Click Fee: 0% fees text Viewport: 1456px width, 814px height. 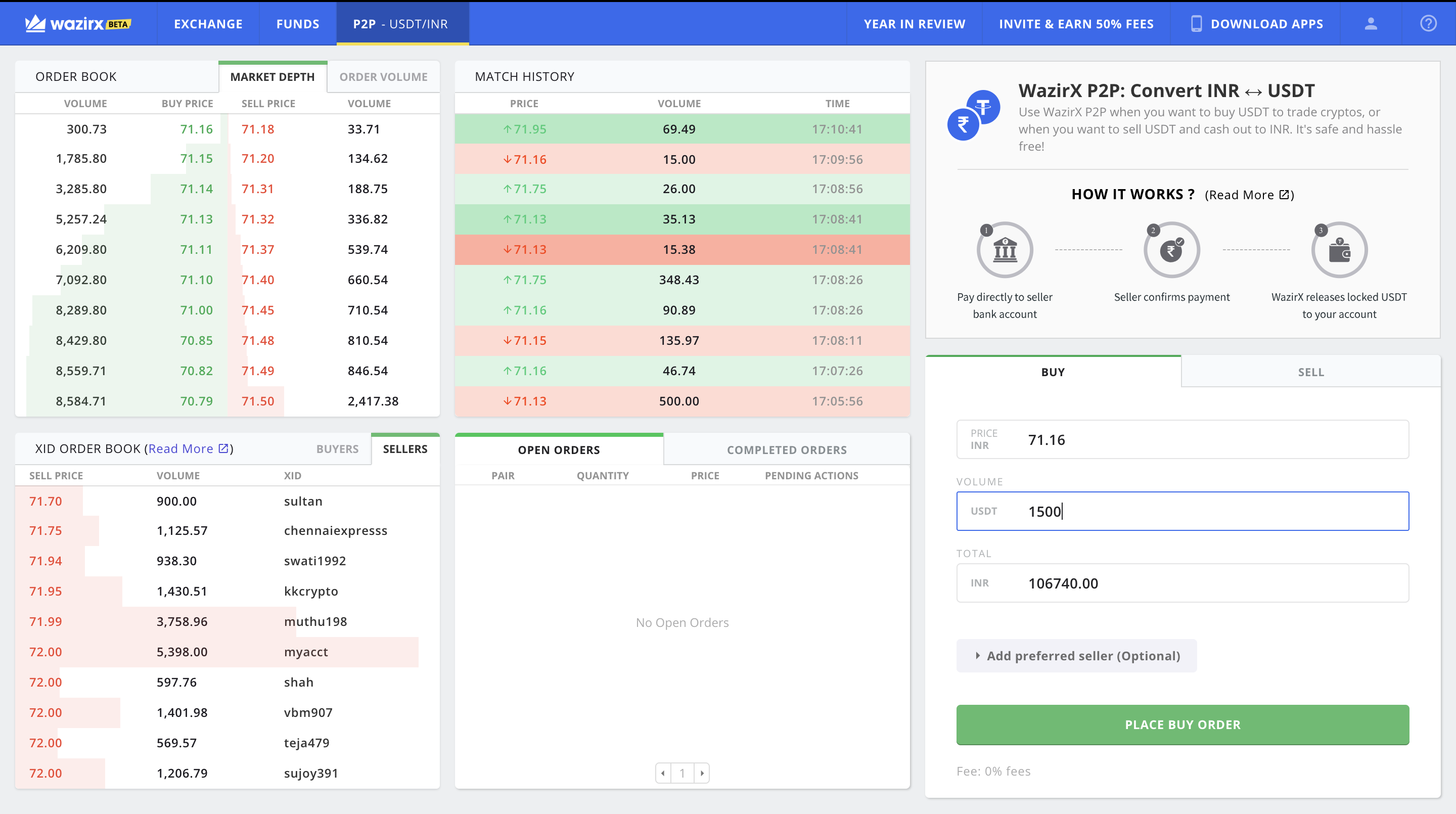click(993, 771)
